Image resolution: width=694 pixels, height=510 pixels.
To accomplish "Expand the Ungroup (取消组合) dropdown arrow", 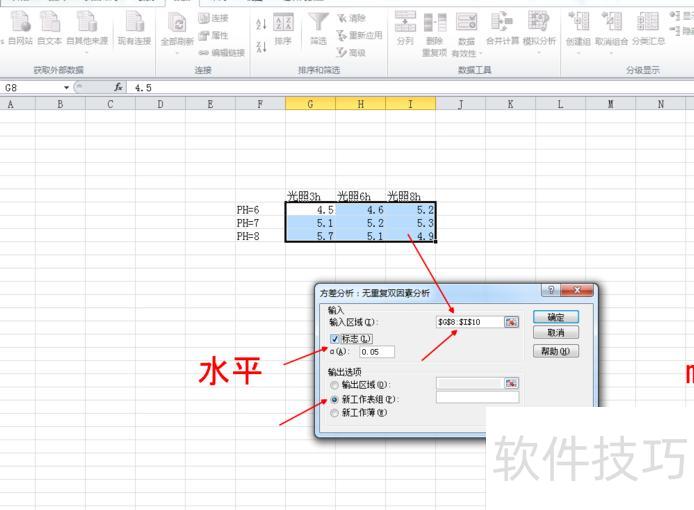I will (611, 53).
